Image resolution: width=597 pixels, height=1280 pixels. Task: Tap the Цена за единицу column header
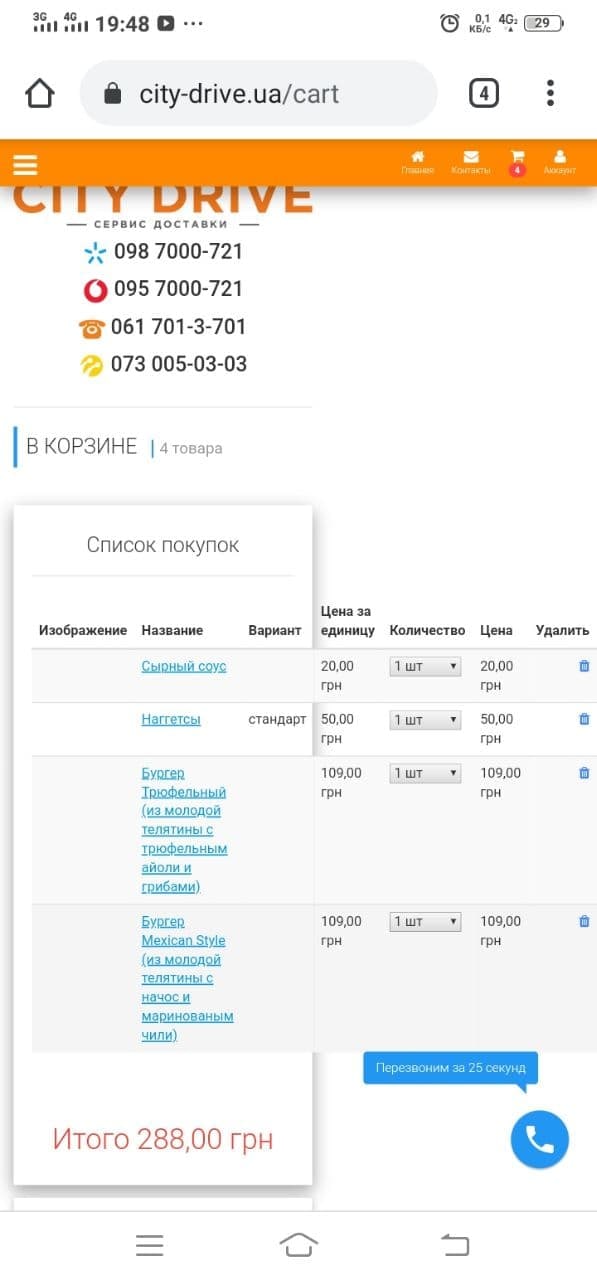click(x=348, y=621)
